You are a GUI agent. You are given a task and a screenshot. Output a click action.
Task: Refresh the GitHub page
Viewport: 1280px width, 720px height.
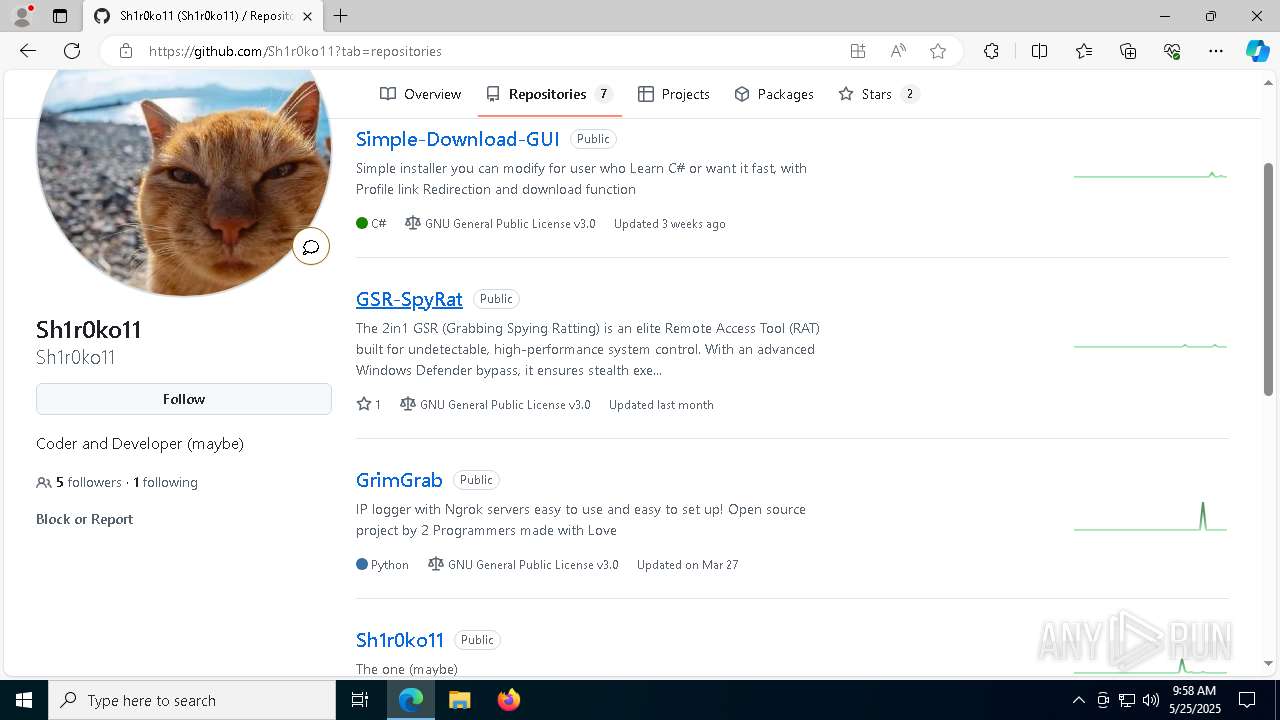[72, 51]
